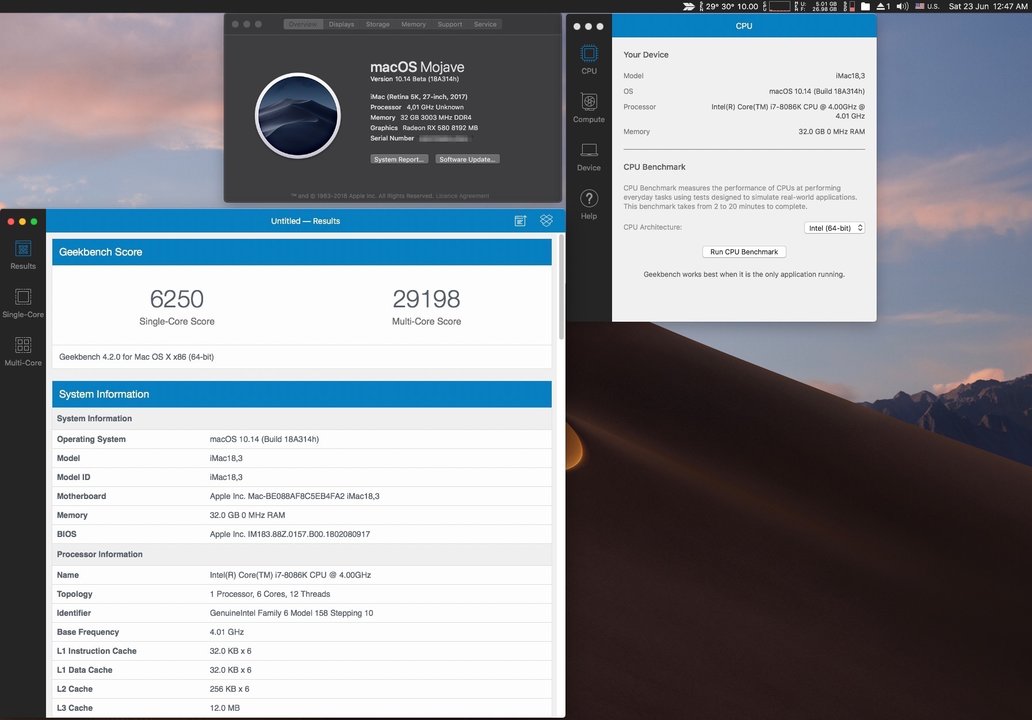Image resolution: width=1032 pixels, height=720 pixels.
Task: Click the System Information blue header
Action: pyautogui.click(x=301, y=394)
